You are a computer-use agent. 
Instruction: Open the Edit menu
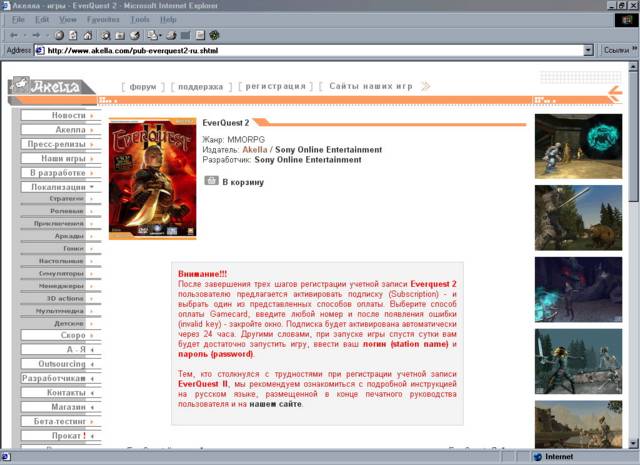click(42, 20)
